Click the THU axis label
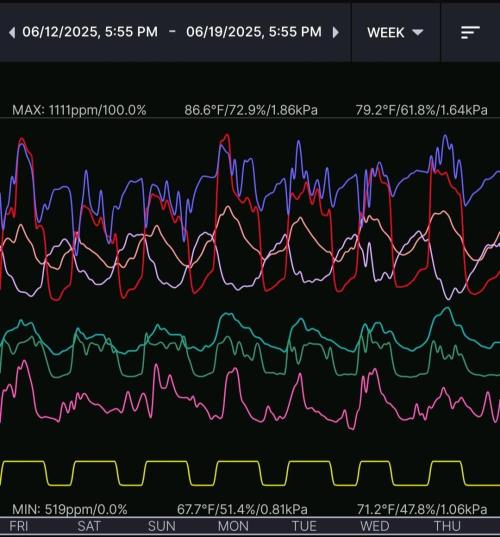The image size is (500, 537). tap(448, 526)
